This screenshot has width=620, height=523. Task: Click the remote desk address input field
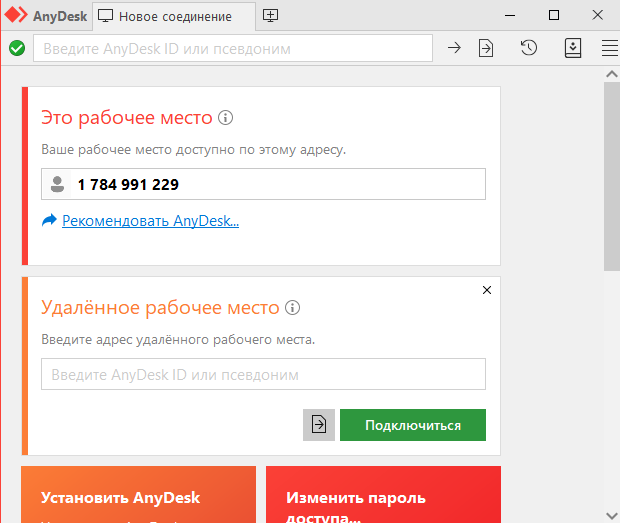263,374
